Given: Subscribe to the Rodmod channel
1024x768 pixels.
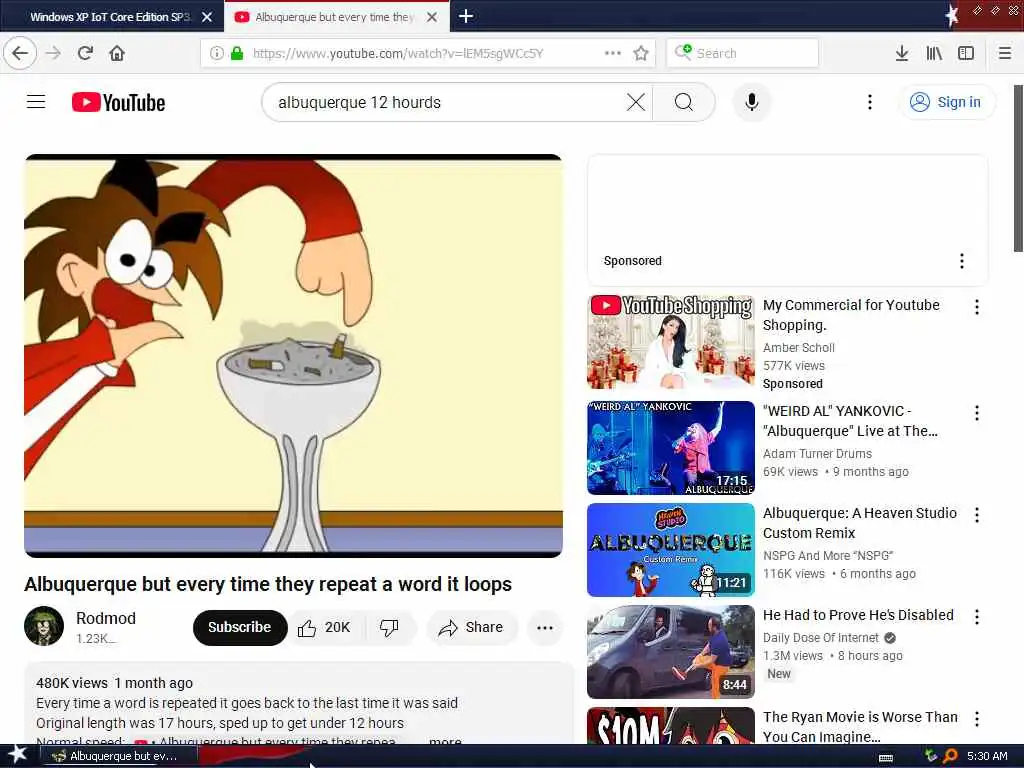Looking at the screenshot, I should [x=240, y=627].
